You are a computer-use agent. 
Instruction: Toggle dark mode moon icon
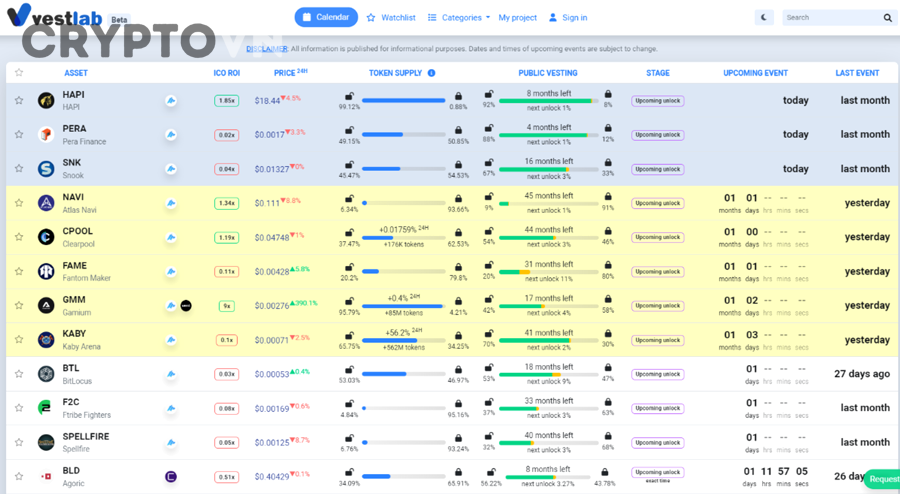coord(763,17)
